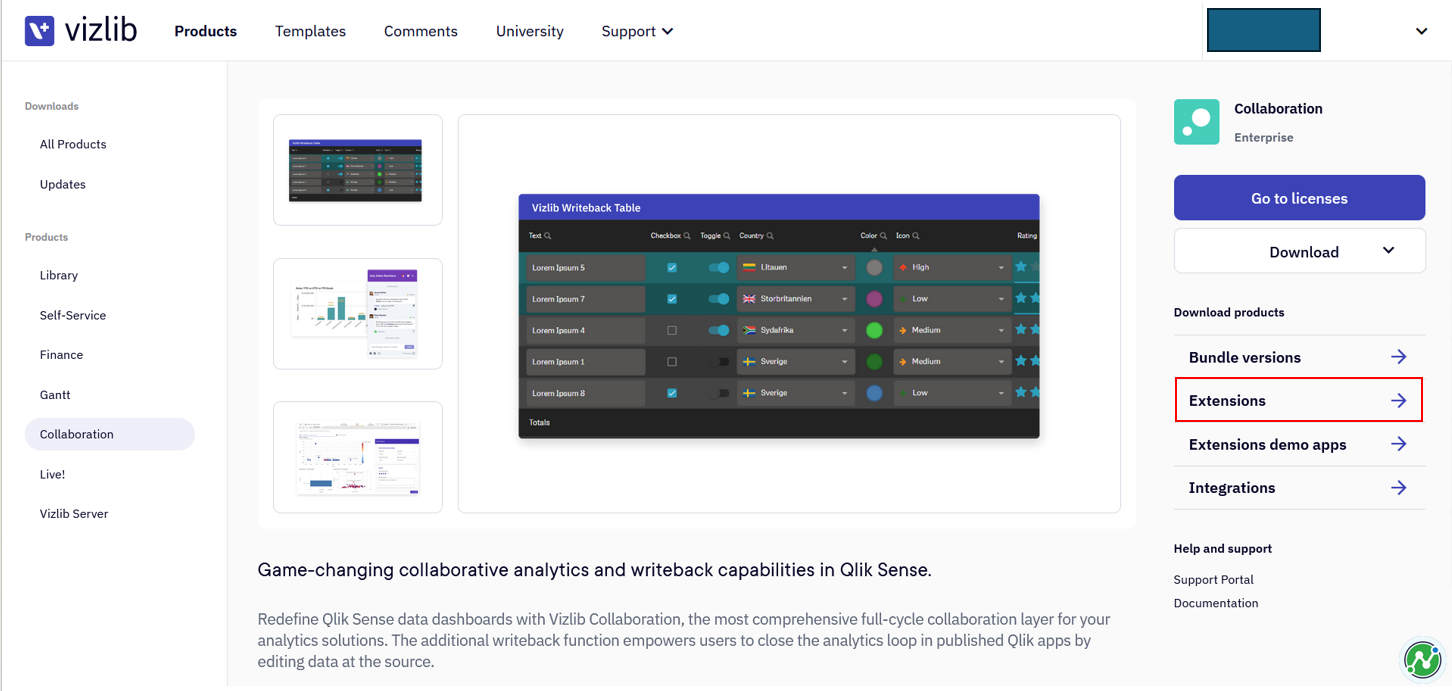1452x691 pixels.
Task: Go to Templates in top navigation
Action: point(310,31)
